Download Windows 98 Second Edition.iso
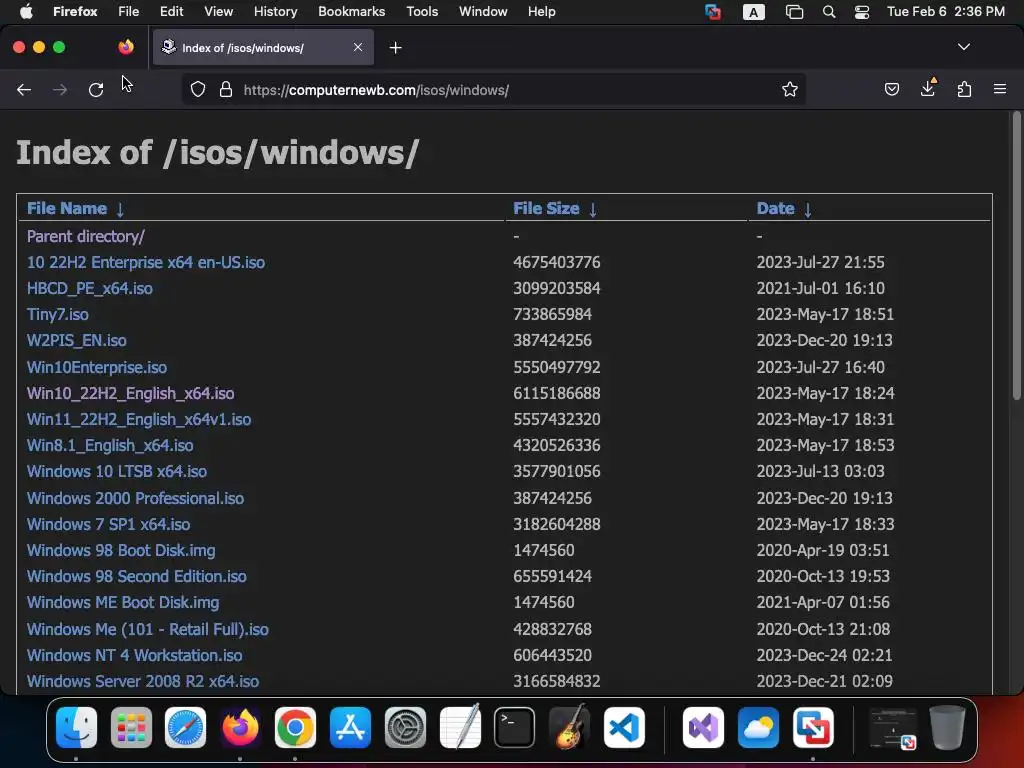The width and height of the screenshot is (1024, 768). (x=136, y=577)
